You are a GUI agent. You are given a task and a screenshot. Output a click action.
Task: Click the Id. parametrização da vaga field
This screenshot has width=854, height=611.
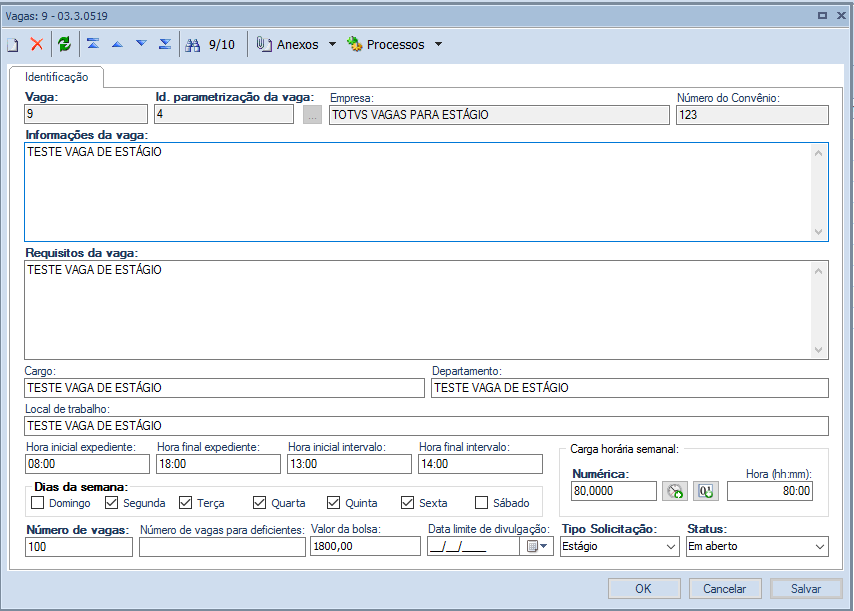pyautogui.click(x=224, y=114)
